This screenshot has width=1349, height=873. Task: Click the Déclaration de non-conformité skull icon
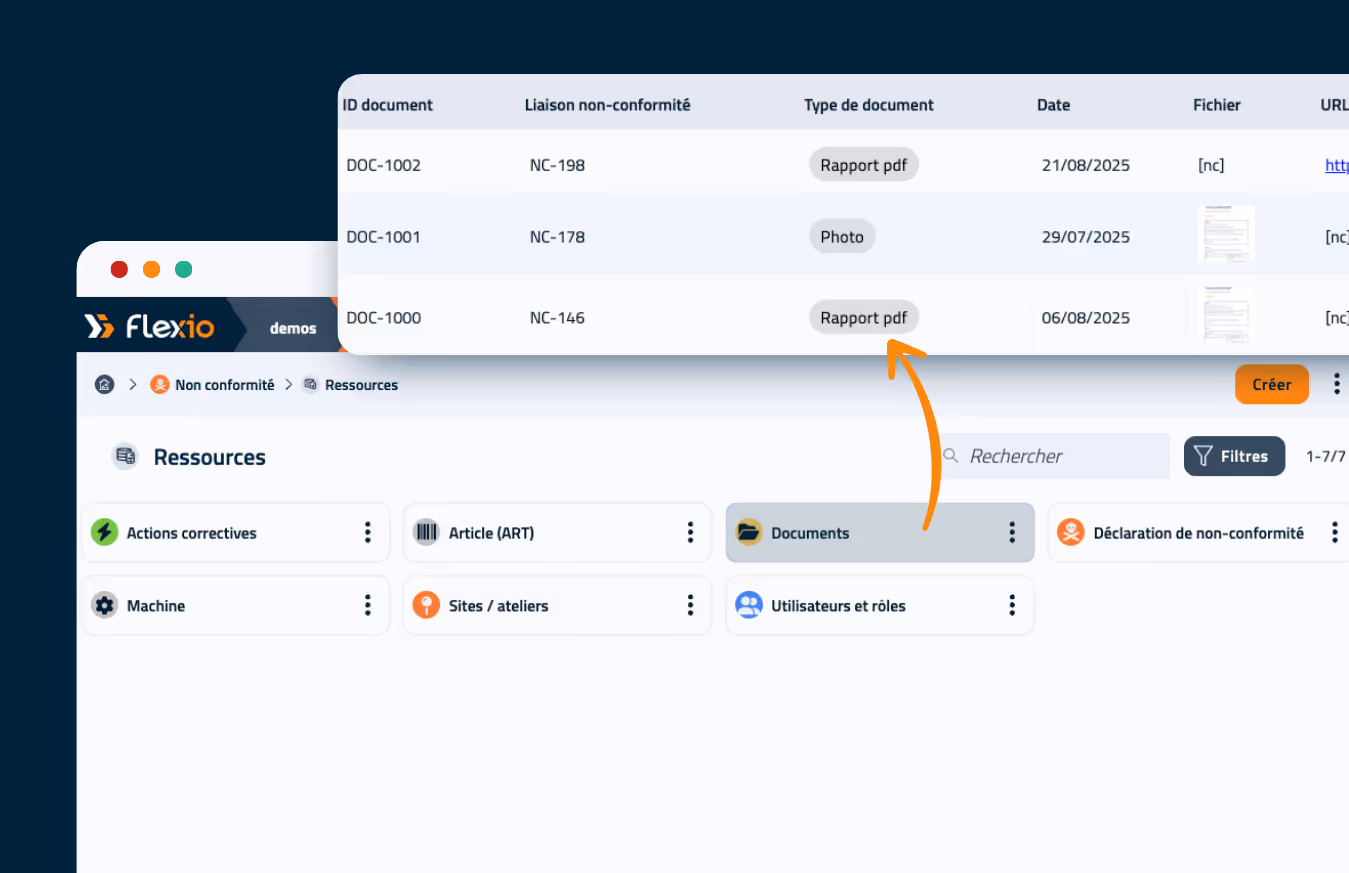click(x=1071, y=532)
